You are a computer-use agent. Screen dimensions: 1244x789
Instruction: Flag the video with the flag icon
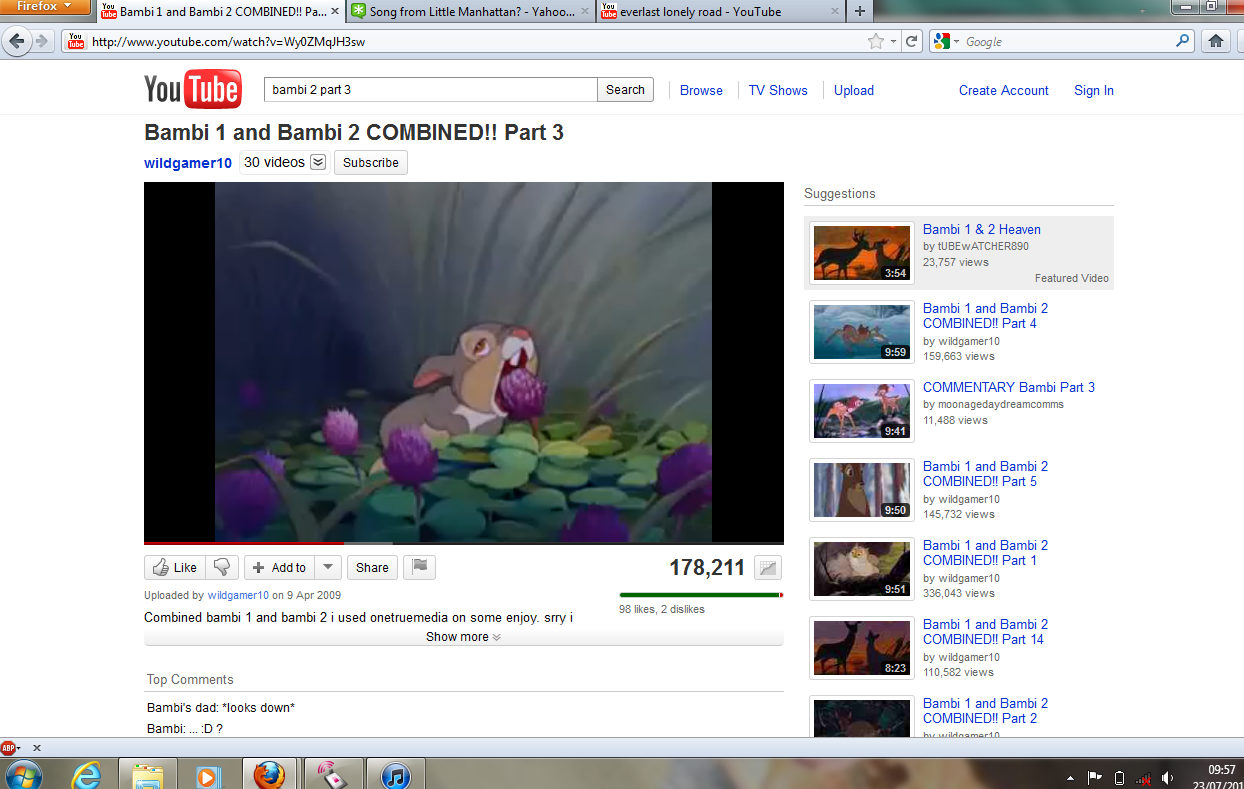pos(420,567)
